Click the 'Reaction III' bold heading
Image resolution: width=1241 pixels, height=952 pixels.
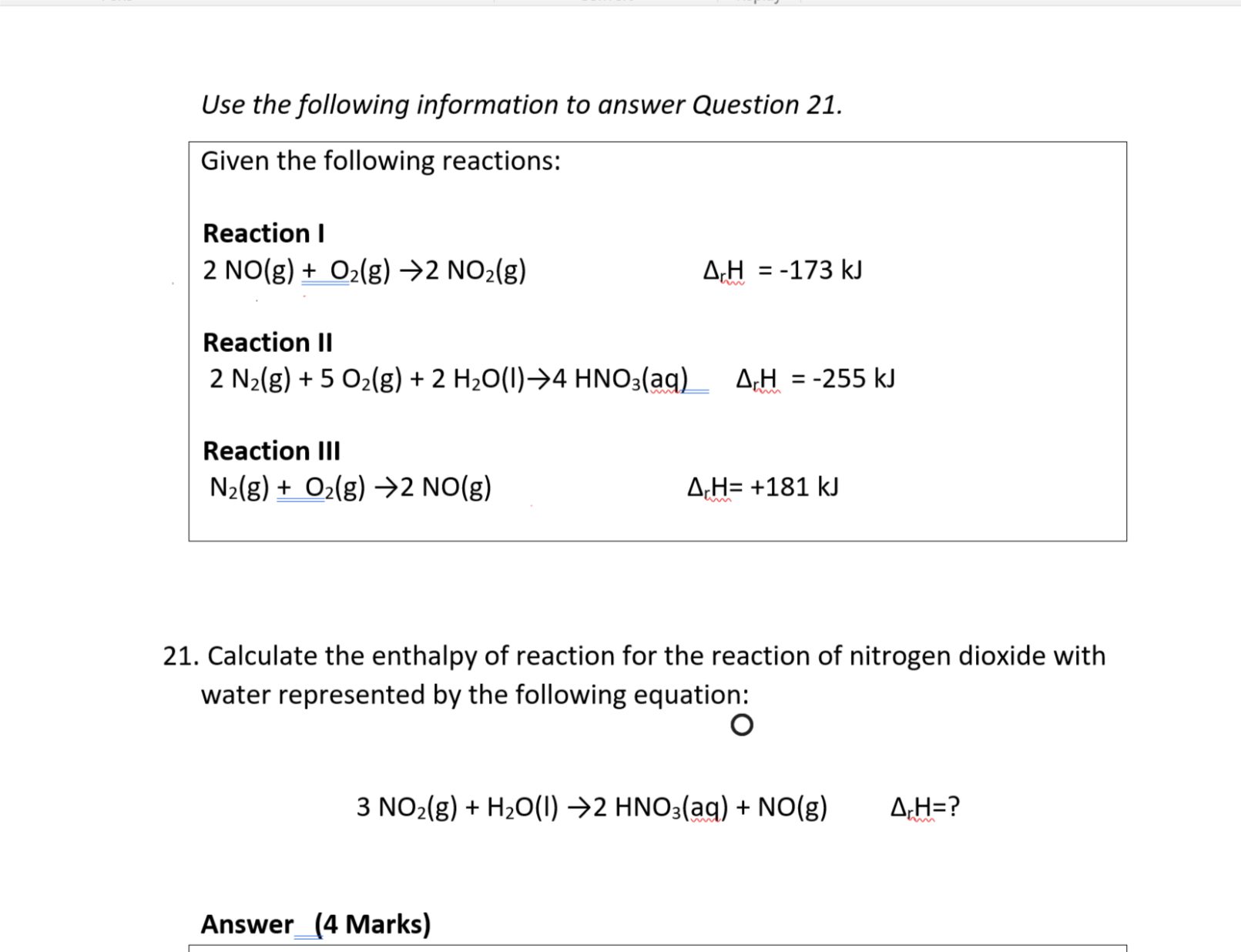tap(271, 451)
